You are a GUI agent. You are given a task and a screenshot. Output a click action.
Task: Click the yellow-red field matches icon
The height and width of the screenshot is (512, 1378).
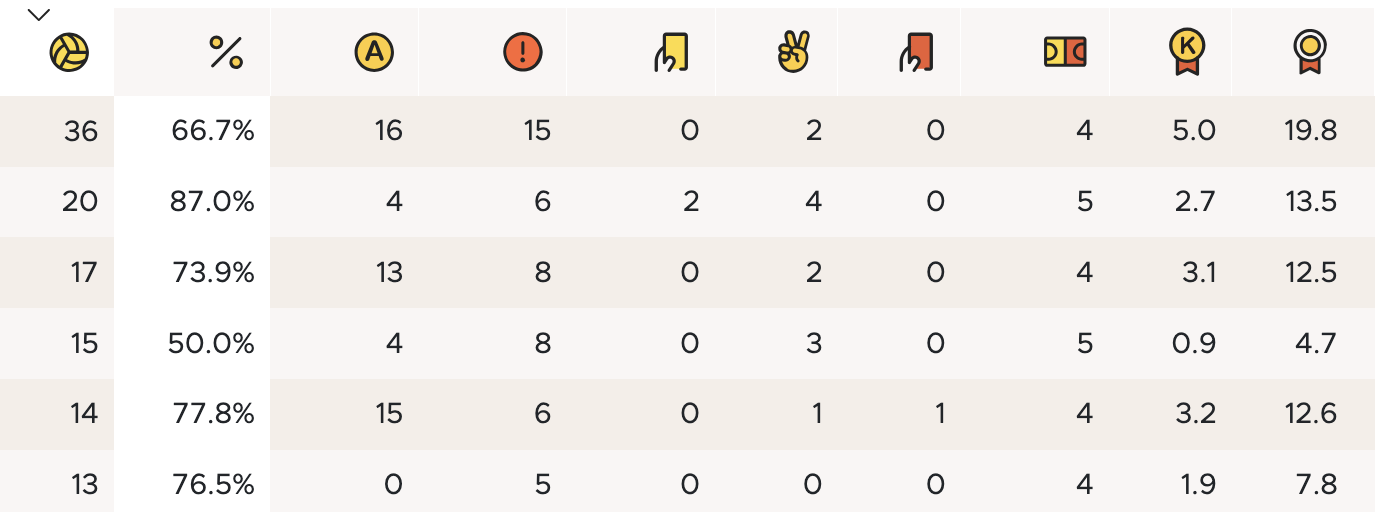[x=1064, y=52]
